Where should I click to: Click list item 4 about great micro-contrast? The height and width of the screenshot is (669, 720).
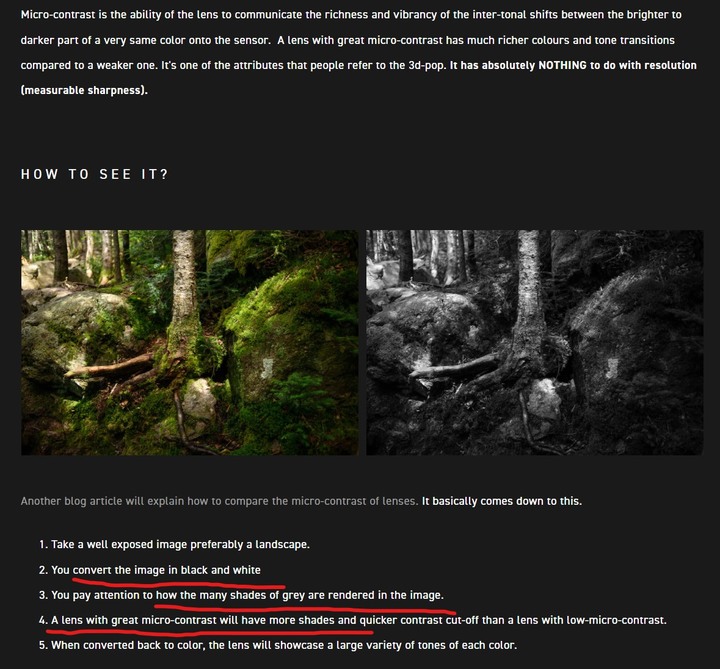(x=353, y=620)
